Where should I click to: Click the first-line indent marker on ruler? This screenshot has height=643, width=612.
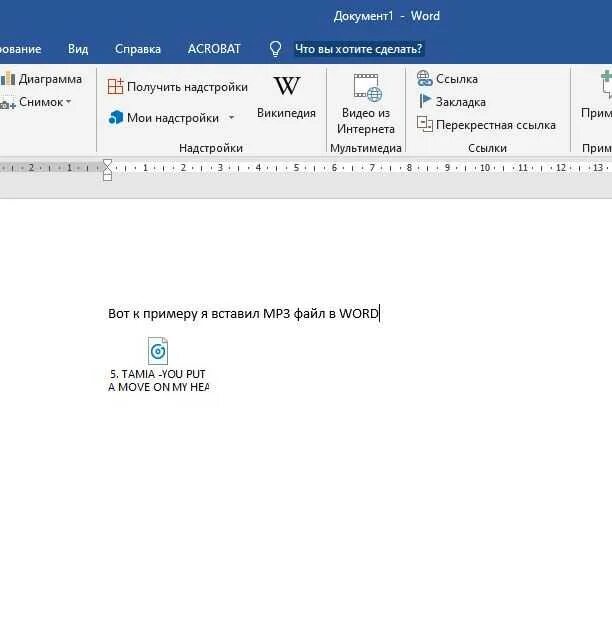click(107, 164)
